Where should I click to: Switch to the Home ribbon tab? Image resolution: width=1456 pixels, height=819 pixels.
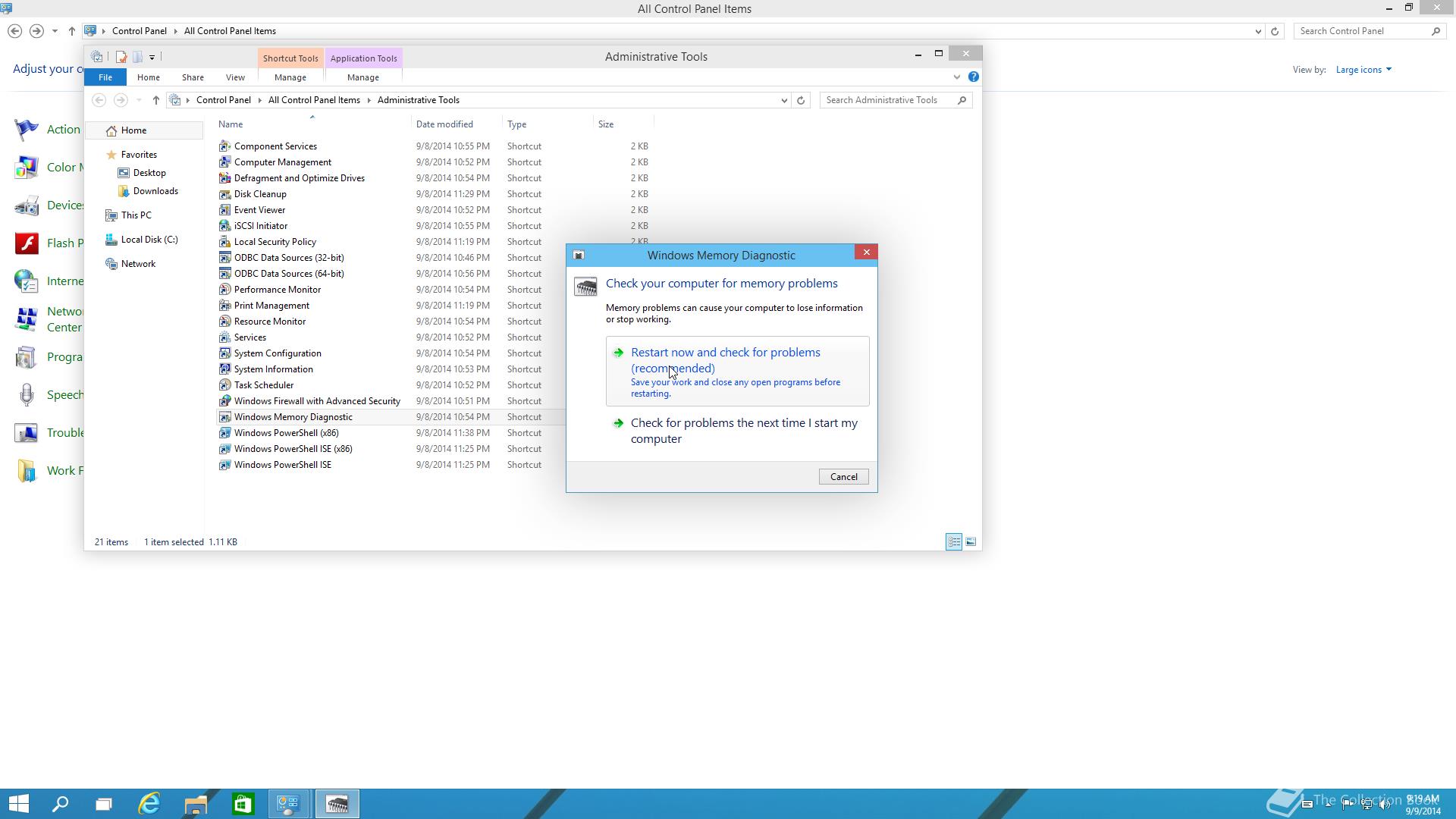tap(149, 77)
